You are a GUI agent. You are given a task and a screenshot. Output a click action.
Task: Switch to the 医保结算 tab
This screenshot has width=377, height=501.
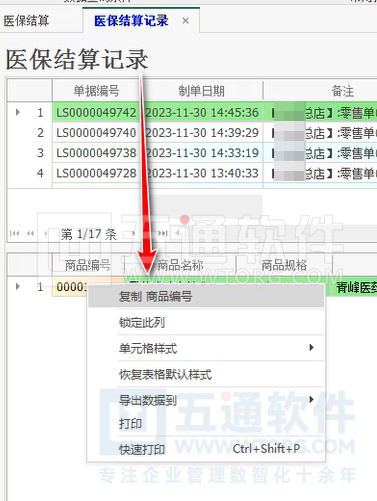tap(26, 21)
